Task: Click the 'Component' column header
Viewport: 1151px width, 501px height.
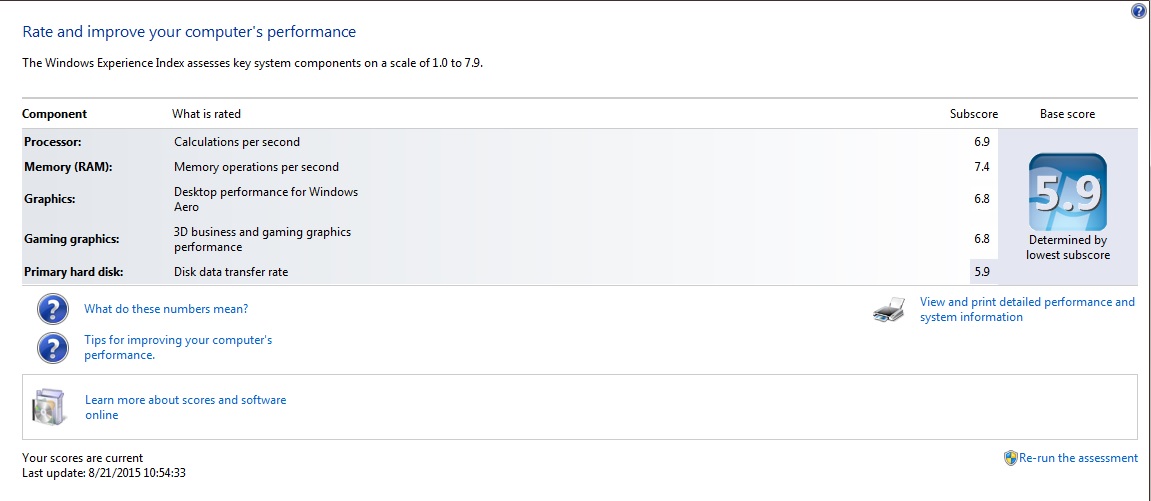Action: click(x=54, y=114)
